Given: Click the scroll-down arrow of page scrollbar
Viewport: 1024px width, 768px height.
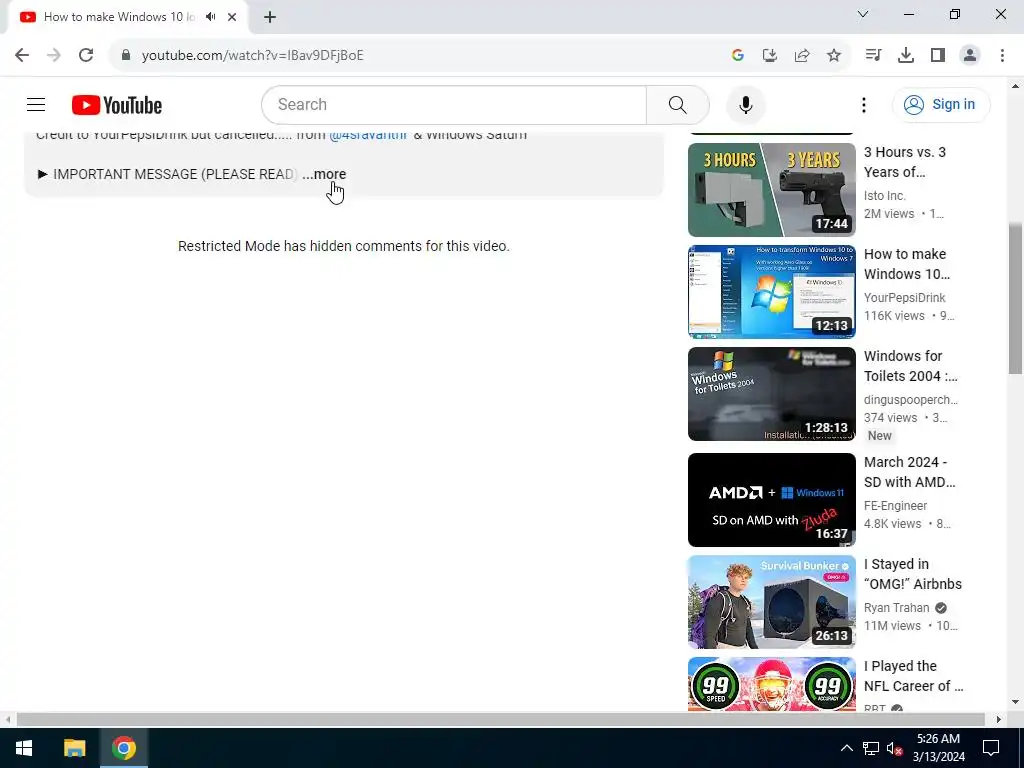Looking at the screenshot, I should click(x=1015, y=703).
